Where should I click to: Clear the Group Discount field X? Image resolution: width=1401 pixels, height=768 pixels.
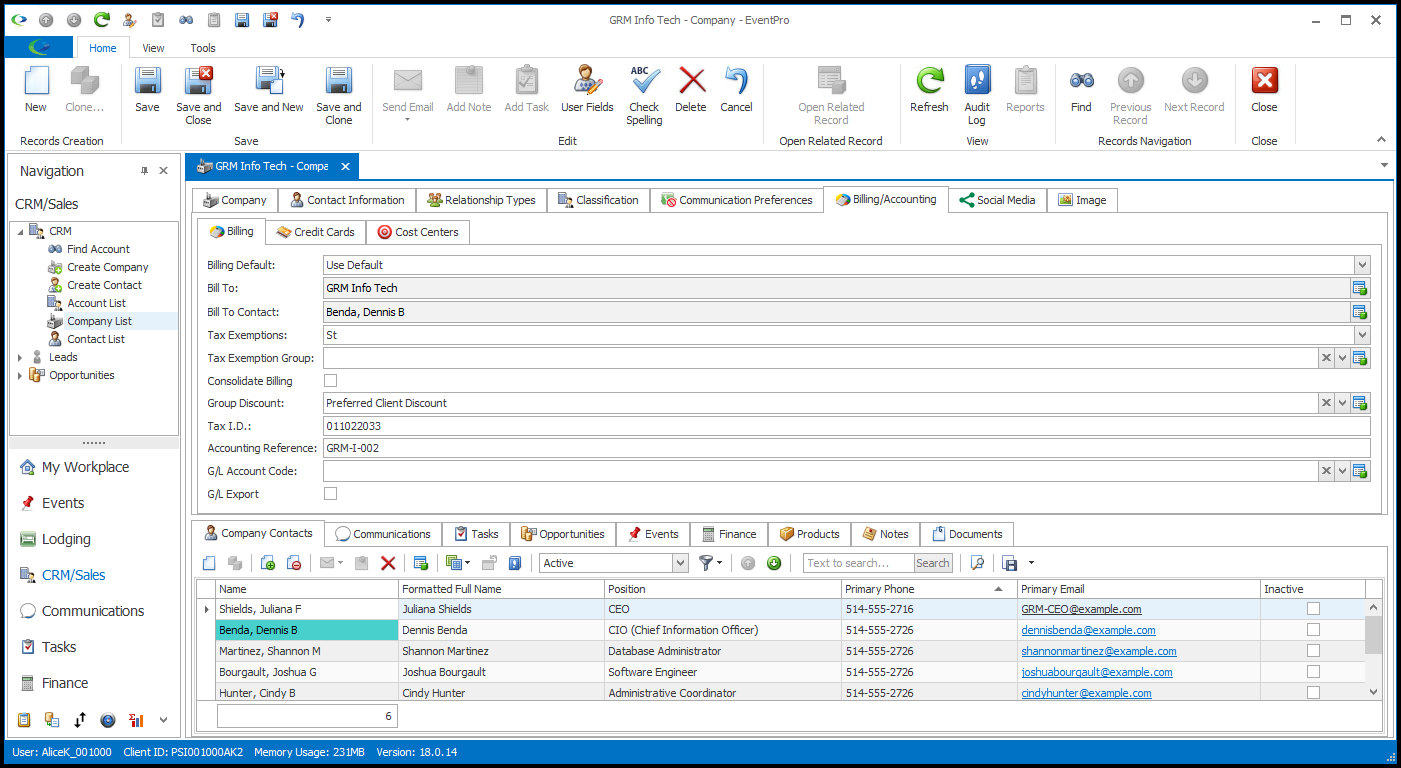[x=1326, y=403]
